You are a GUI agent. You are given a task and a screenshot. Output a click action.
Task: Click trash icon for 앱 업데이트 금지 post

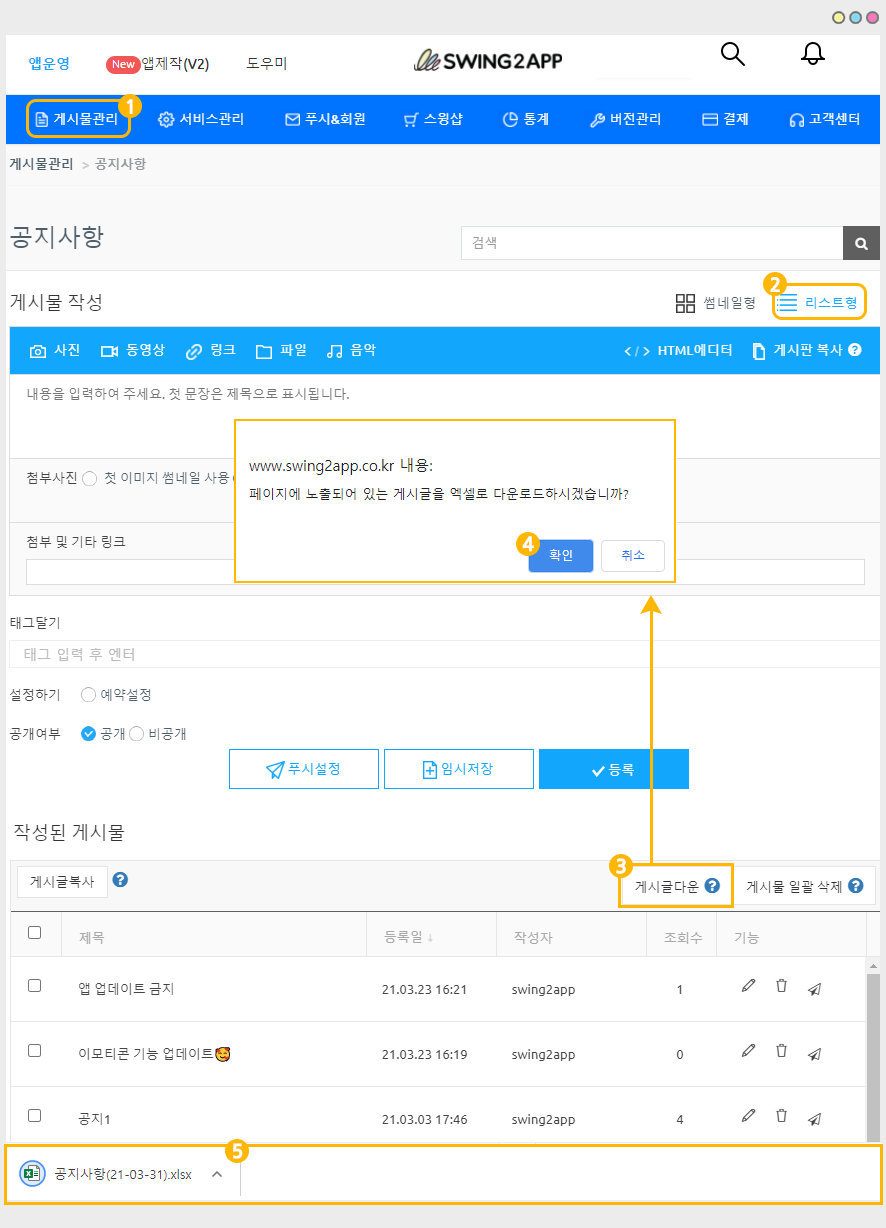tap(781, 986)
